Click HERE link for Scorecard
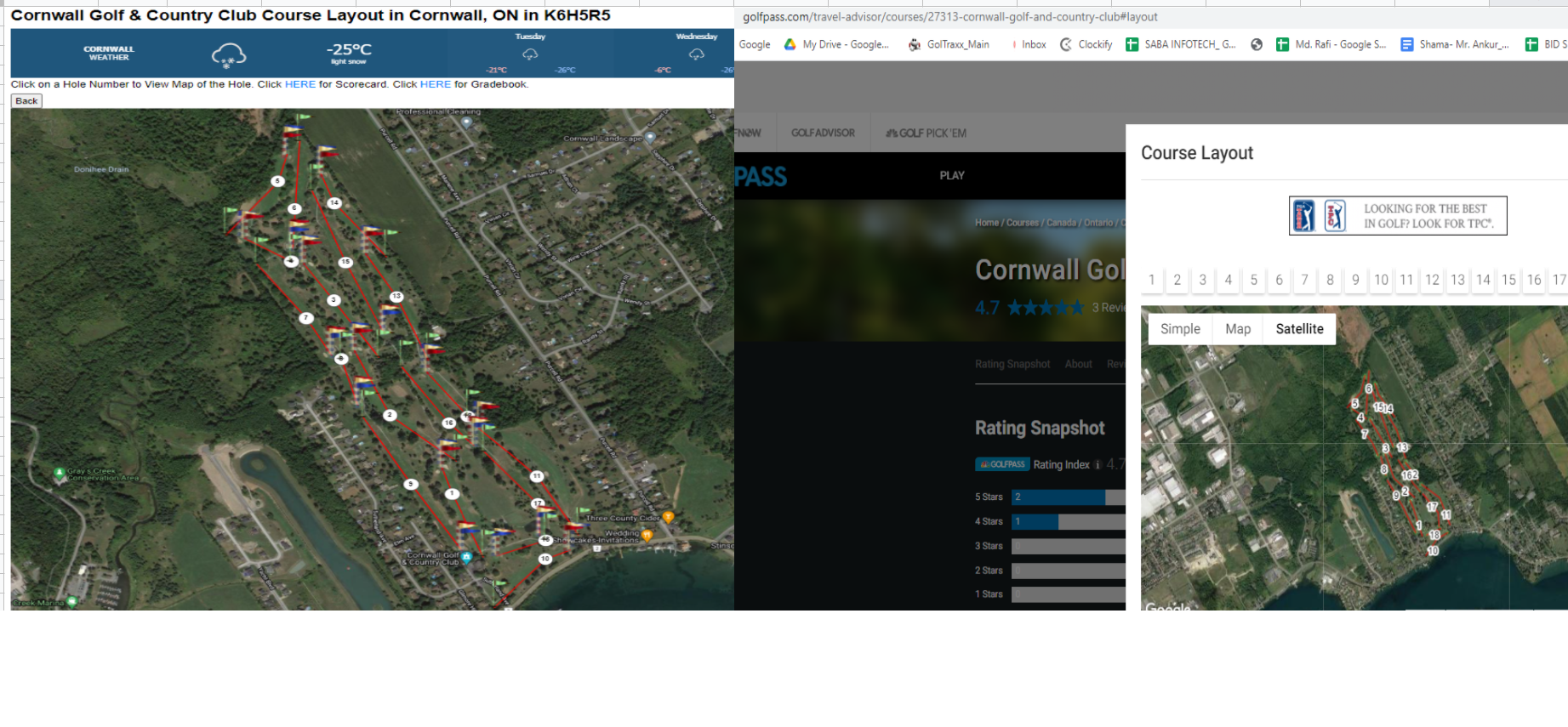The width and height of the screenshot is (1568, 727). coord(299,84)
